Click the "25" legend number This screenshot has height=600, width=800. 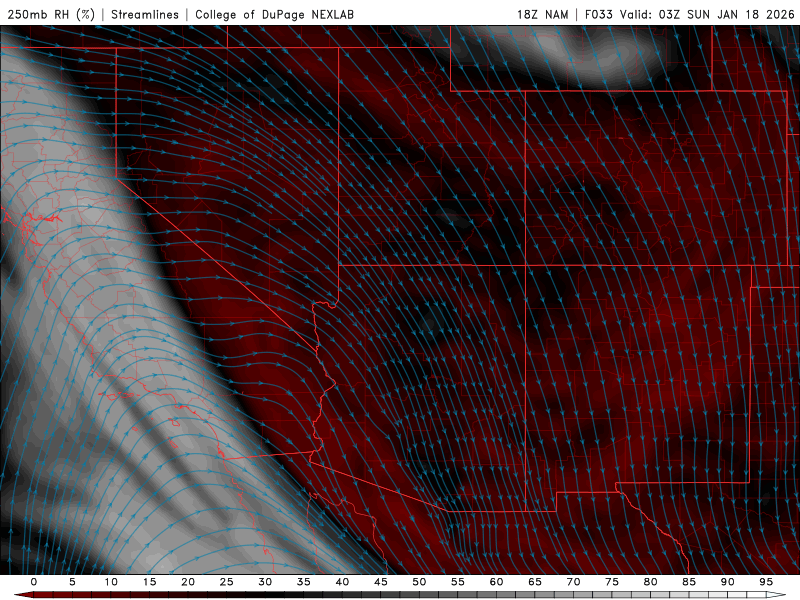pos(227,582)
